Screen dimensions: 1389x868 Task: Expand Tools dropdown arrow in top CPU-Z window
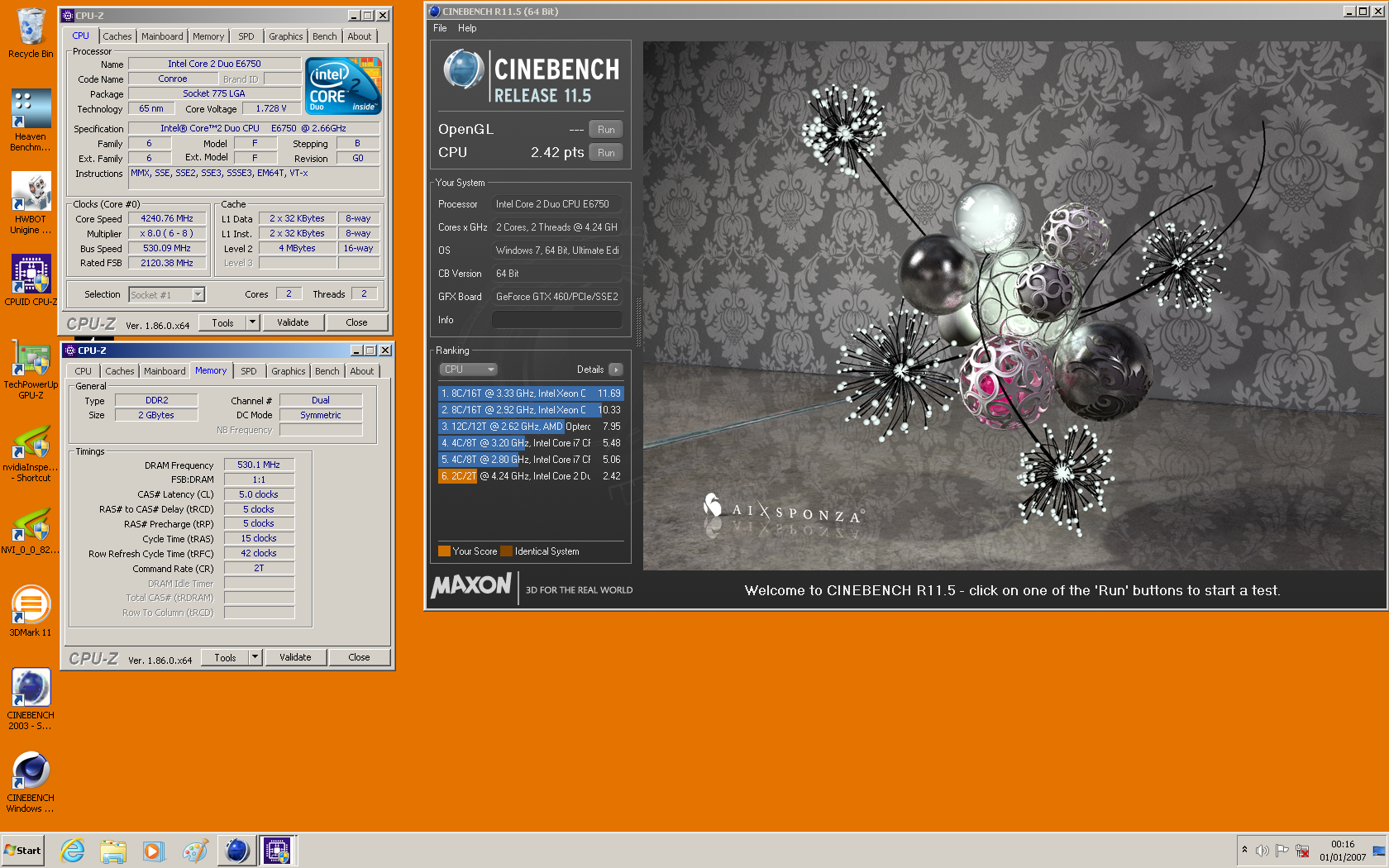click(x=253, y=322)
